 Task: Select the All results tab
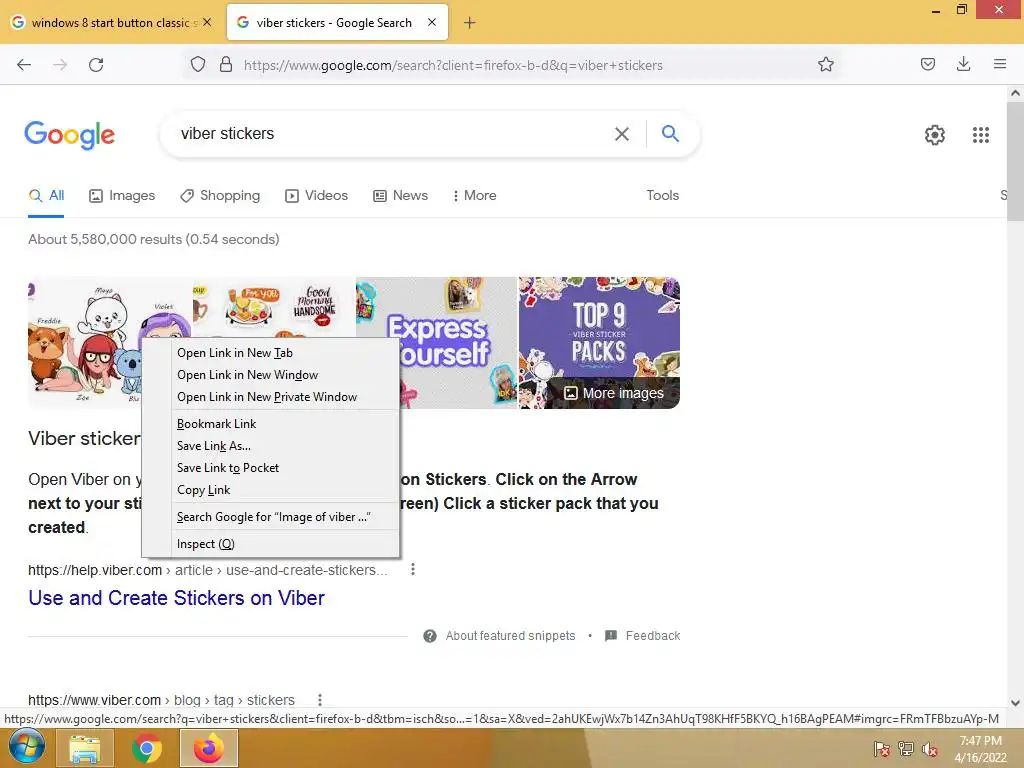tap(46, 195)
